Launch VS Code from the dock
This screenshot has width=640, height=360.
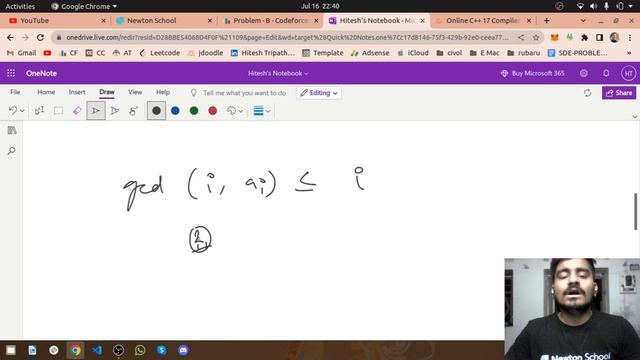pos(97,350)
